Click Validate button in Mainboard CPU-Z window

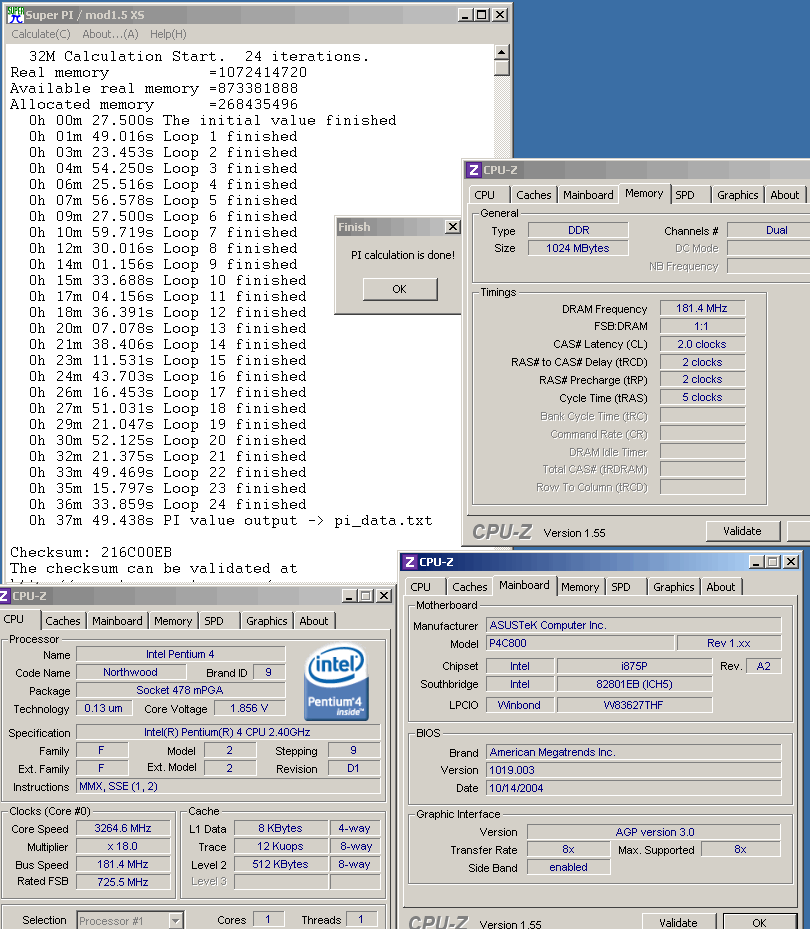(678, 922)
